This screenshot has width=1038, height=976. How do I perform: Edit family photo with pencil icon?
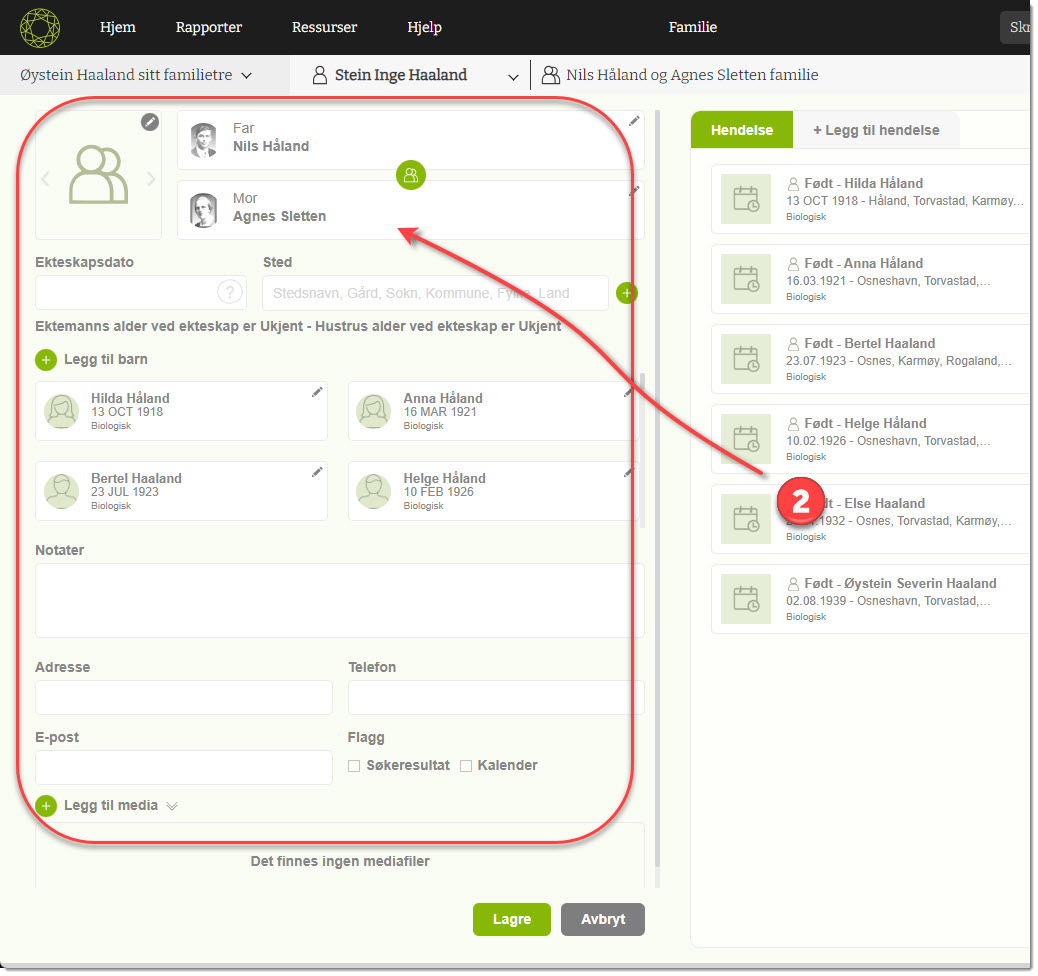pyautogui.click(x=149, y=122)
